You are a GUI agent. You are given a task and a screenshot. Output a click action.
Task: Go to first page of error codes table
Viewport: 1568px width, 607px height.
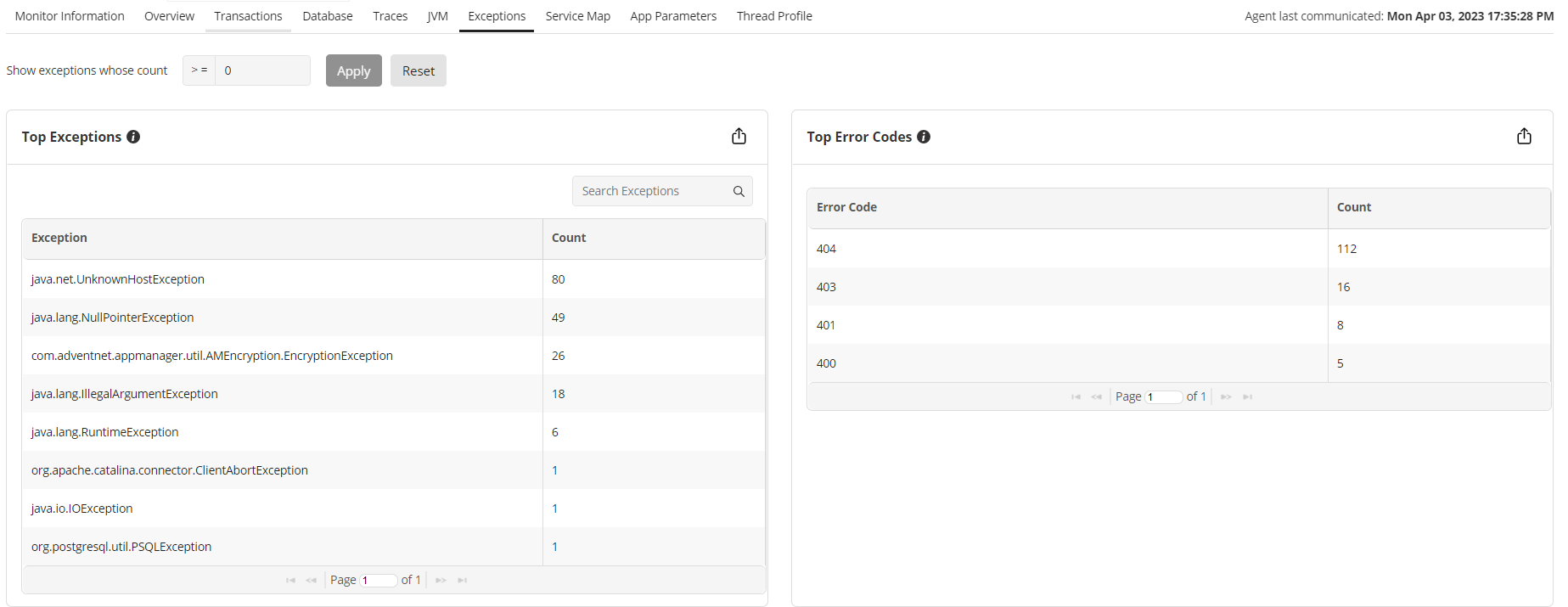coord(1076,396)
